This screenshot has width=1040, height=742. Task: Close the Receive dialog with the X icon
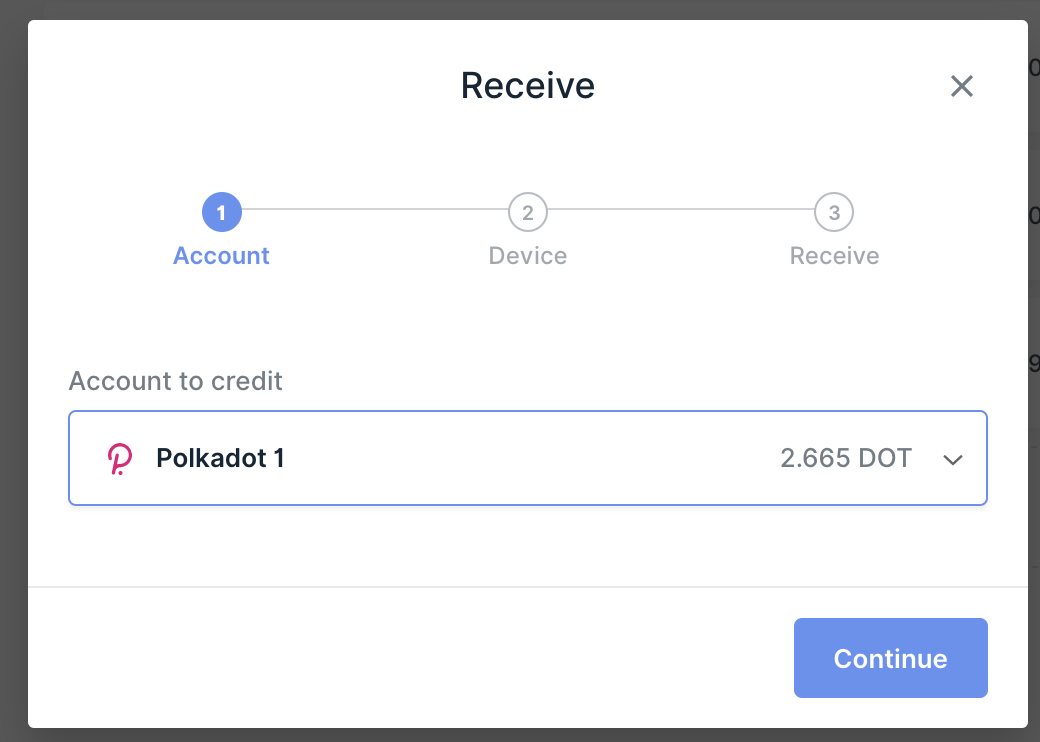[x=961, y=86]
